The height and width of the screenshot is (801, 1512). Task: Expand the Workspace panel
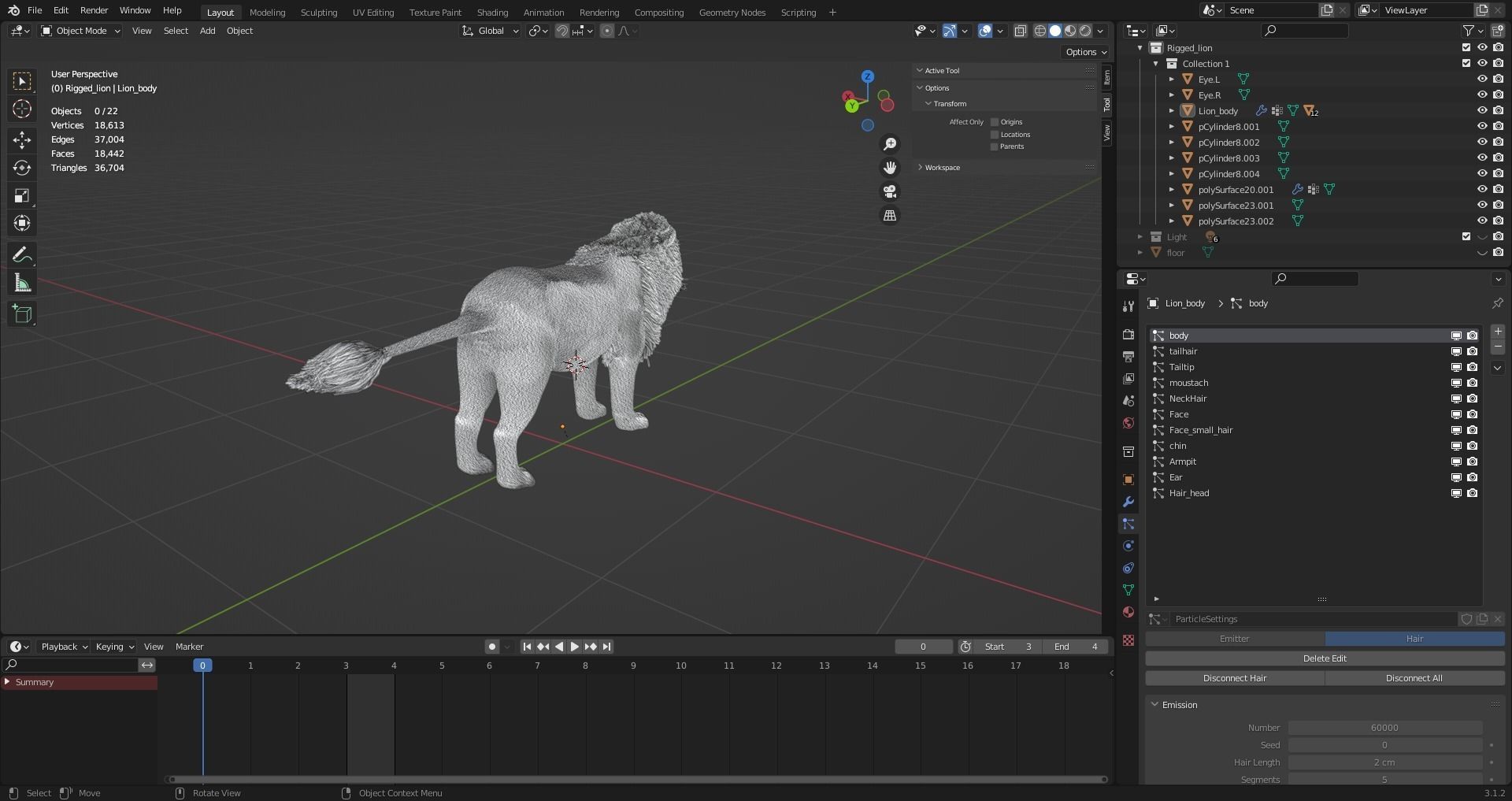(x=942, y=168)
